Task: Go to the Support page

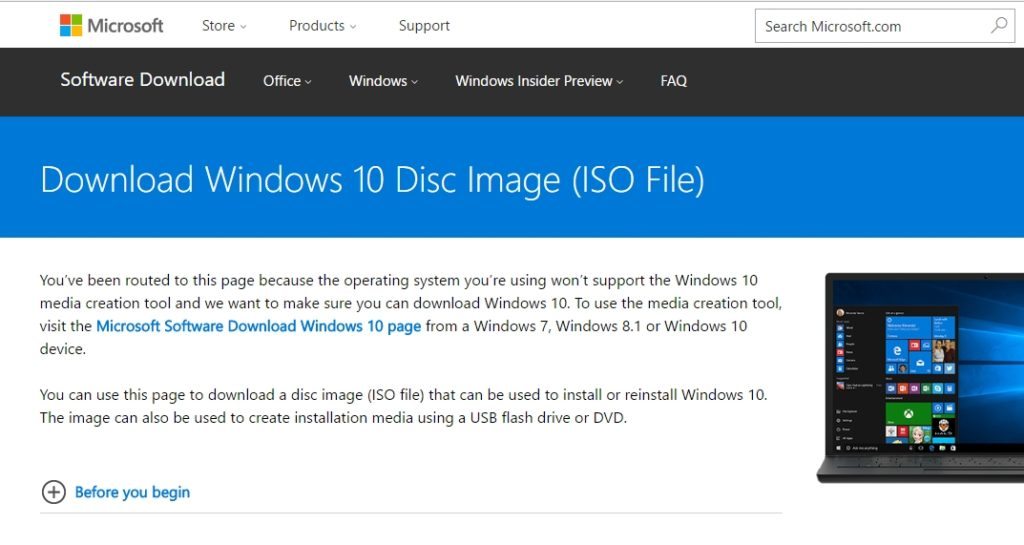Action: pyautogui.click(x=424, y=25)
